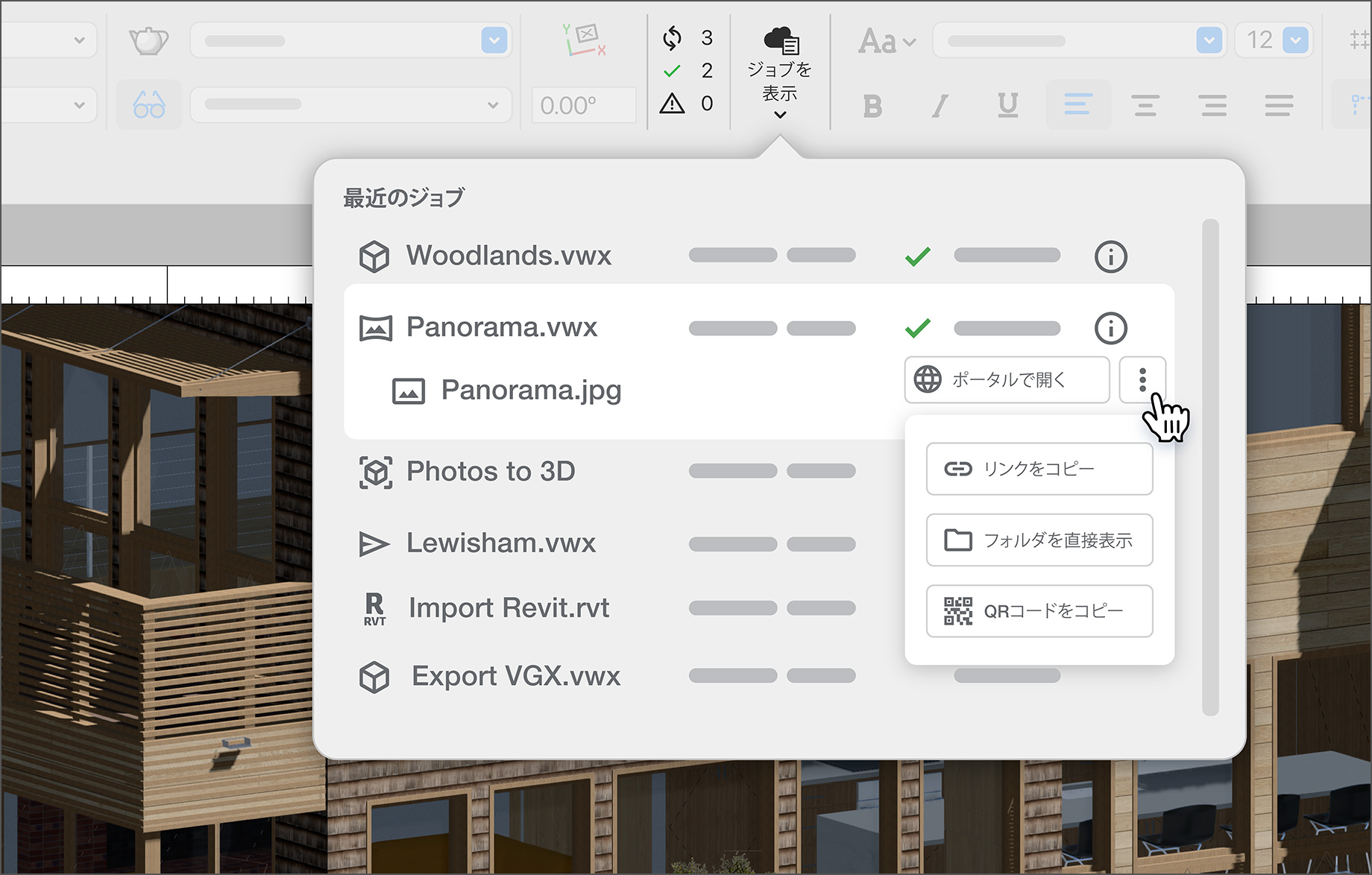1372x875 pixels.
Task: Toggle underline text formatting
Action: 1007,106
